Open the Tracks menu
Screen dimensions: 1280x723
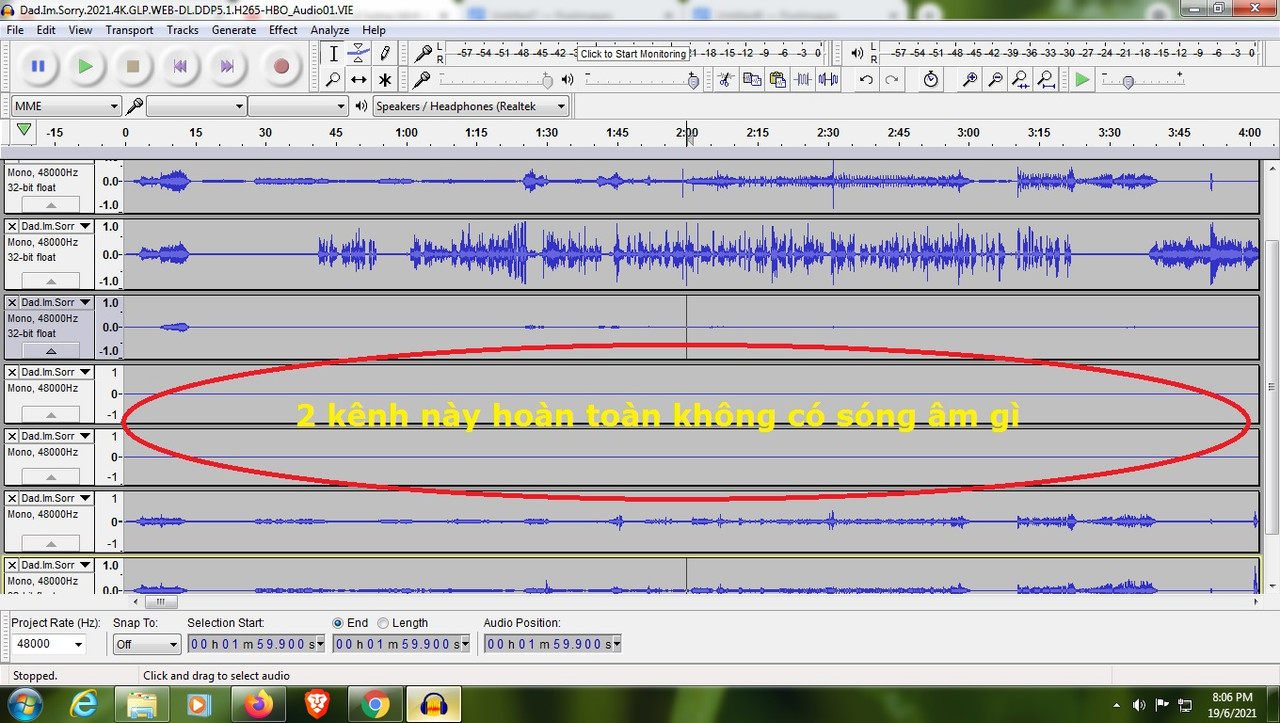pyautogui.click(x=182, y=30)
